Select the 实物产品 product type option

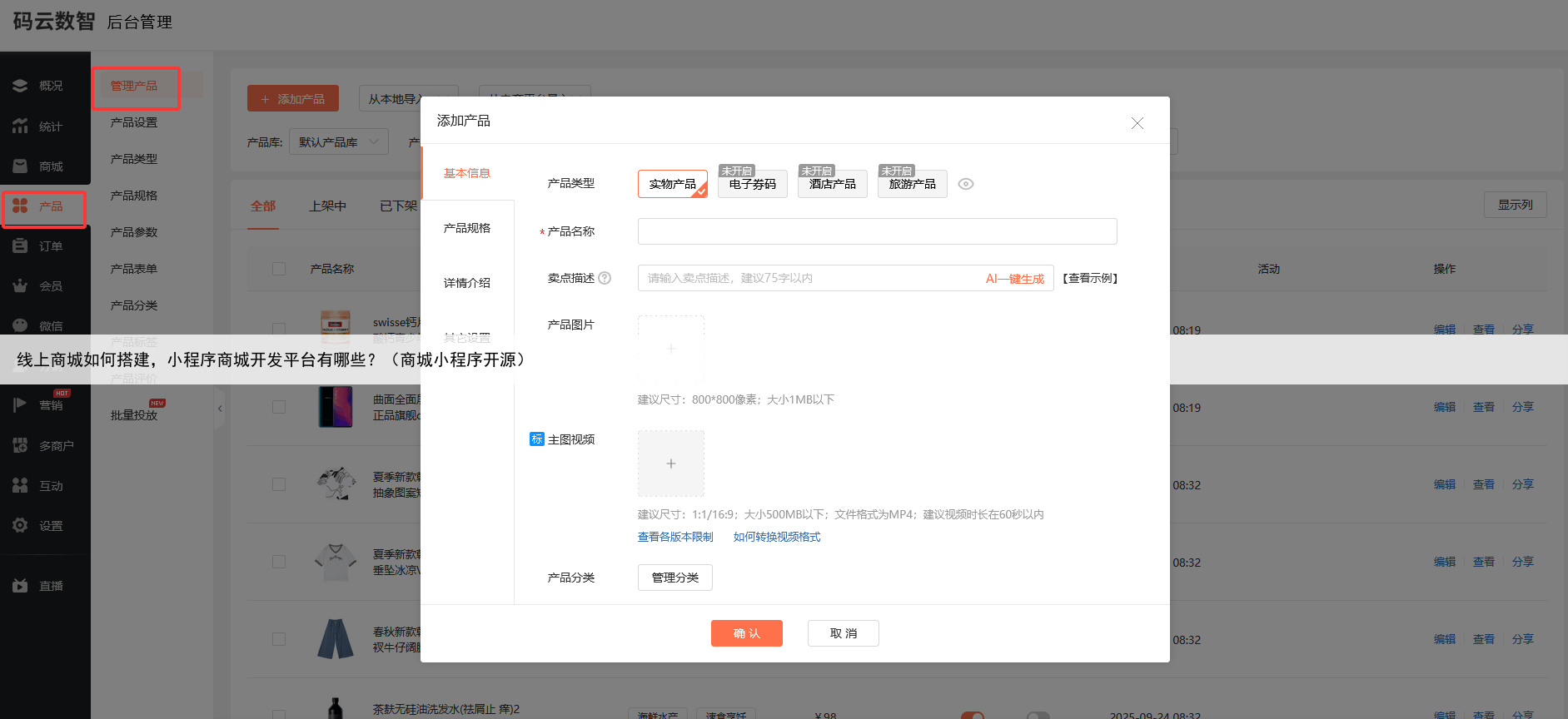(672, 184)
